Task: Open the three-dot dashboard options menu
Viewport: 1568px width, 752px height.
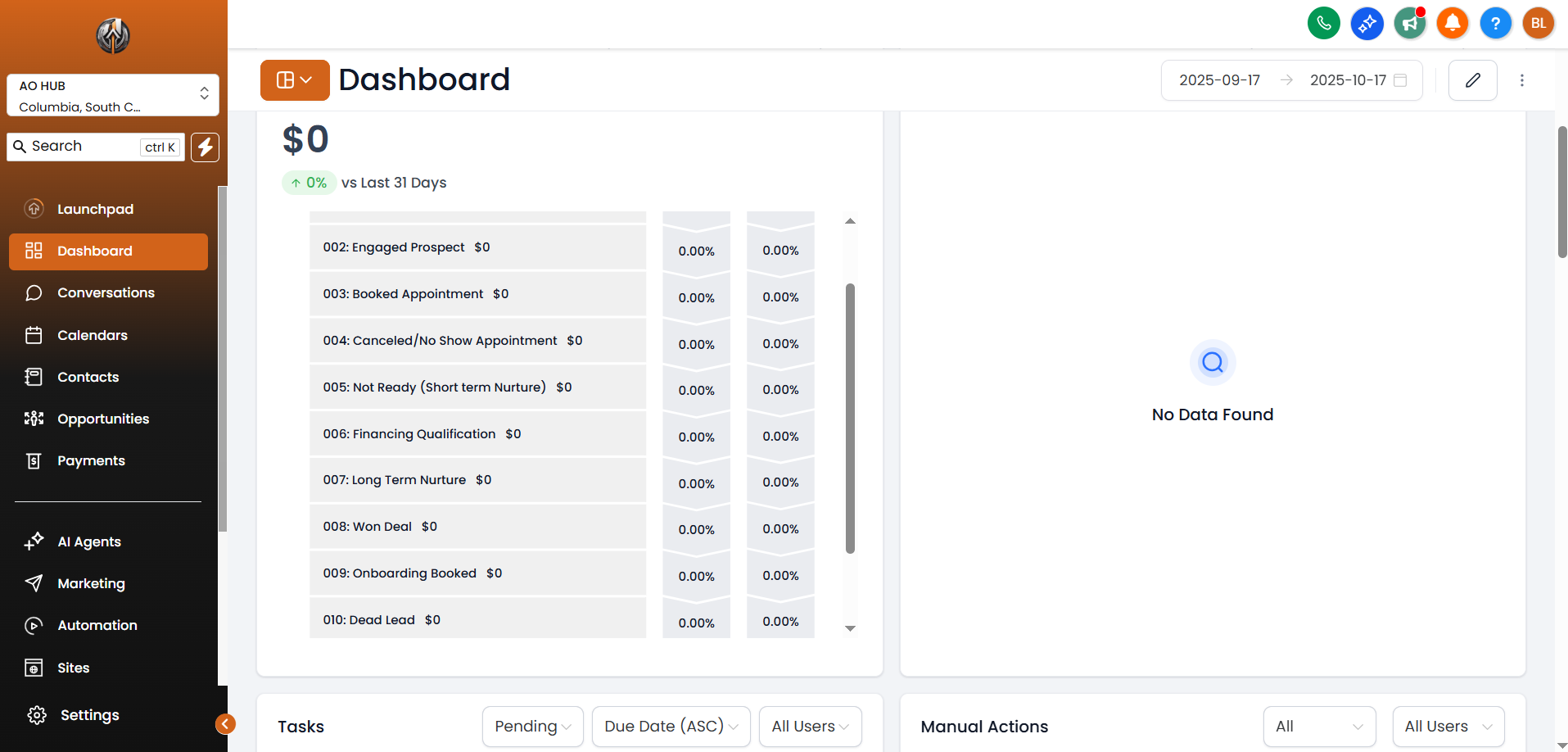Action: pos(1522,80)
